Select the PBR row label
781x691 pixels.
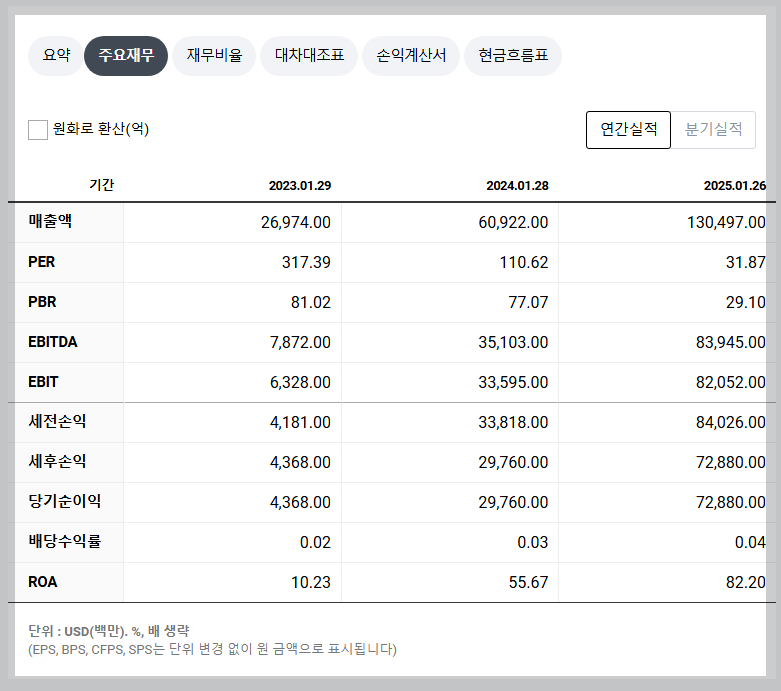tap(42, 301)
